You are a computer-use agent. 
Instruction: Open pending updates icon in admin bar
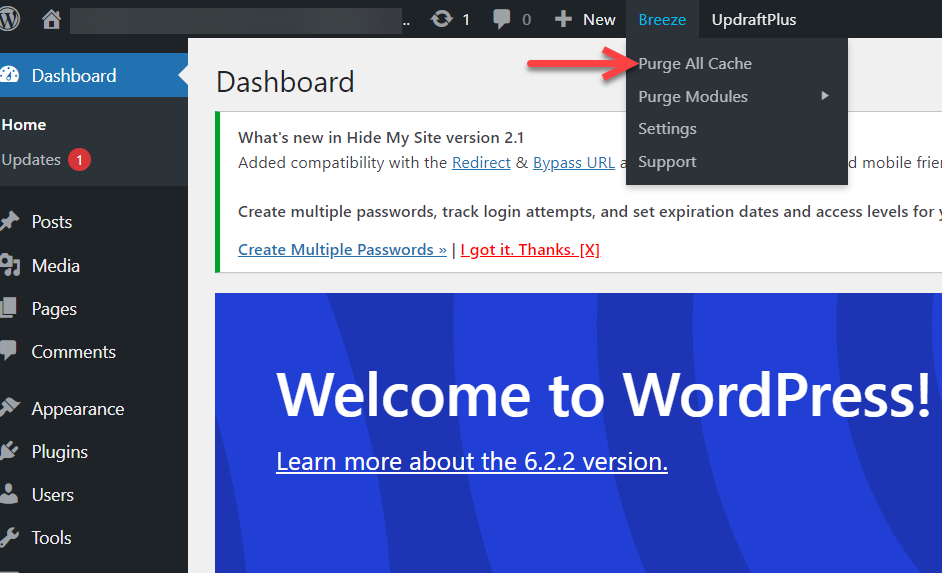[x=442, y=19]
